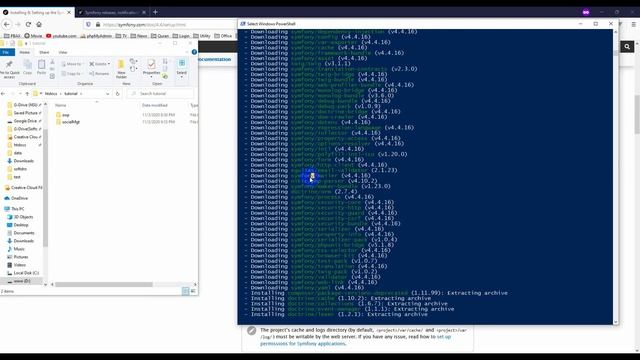The width and height of the screenshot is (640, 360).
Task: Open the Delete dropdown in Explorer ribbon
Action: 100,64
